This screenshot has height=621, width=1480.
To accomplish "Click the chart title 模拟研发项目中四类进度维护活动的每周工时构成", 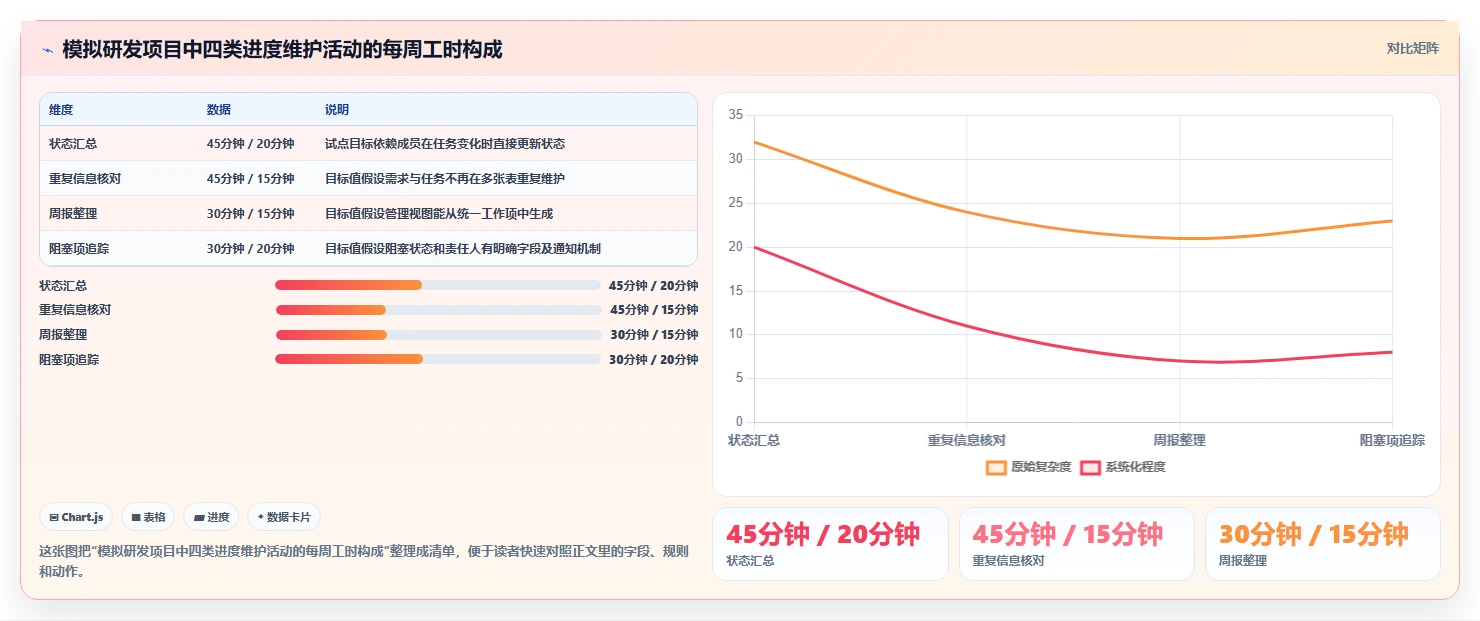I will click(282, 49).
